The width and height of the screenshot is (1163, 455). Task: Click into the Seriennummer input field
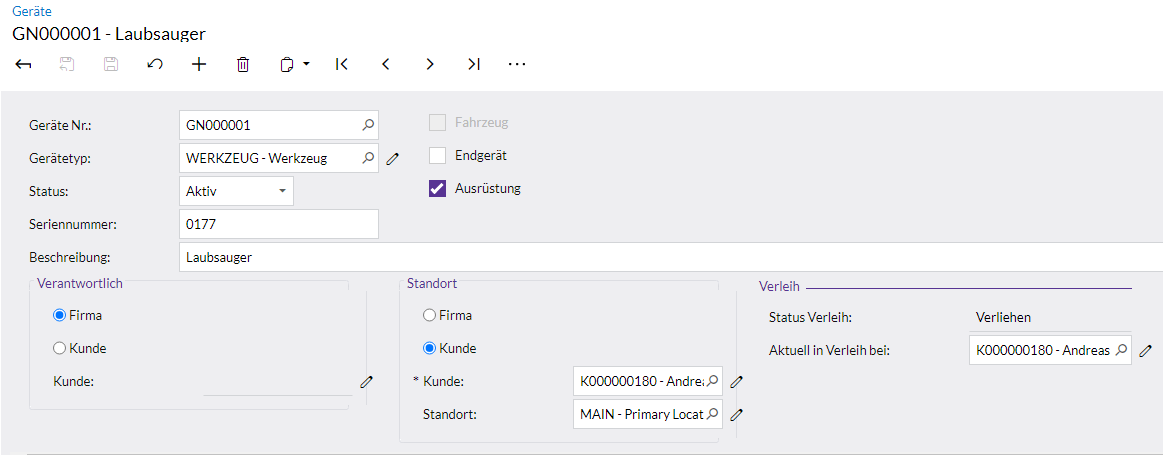pyautogui.click(x=278, y=224)
